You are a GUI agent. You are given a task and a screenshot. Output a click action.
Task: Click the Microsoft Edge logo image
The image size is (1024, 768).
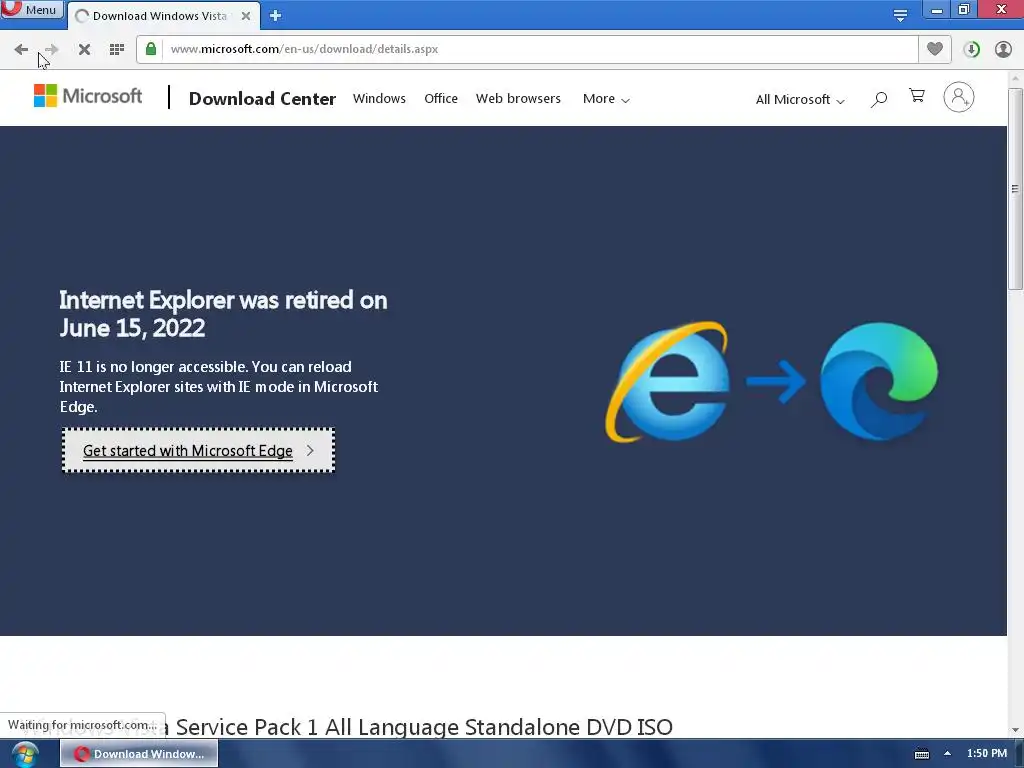point(879,381)
